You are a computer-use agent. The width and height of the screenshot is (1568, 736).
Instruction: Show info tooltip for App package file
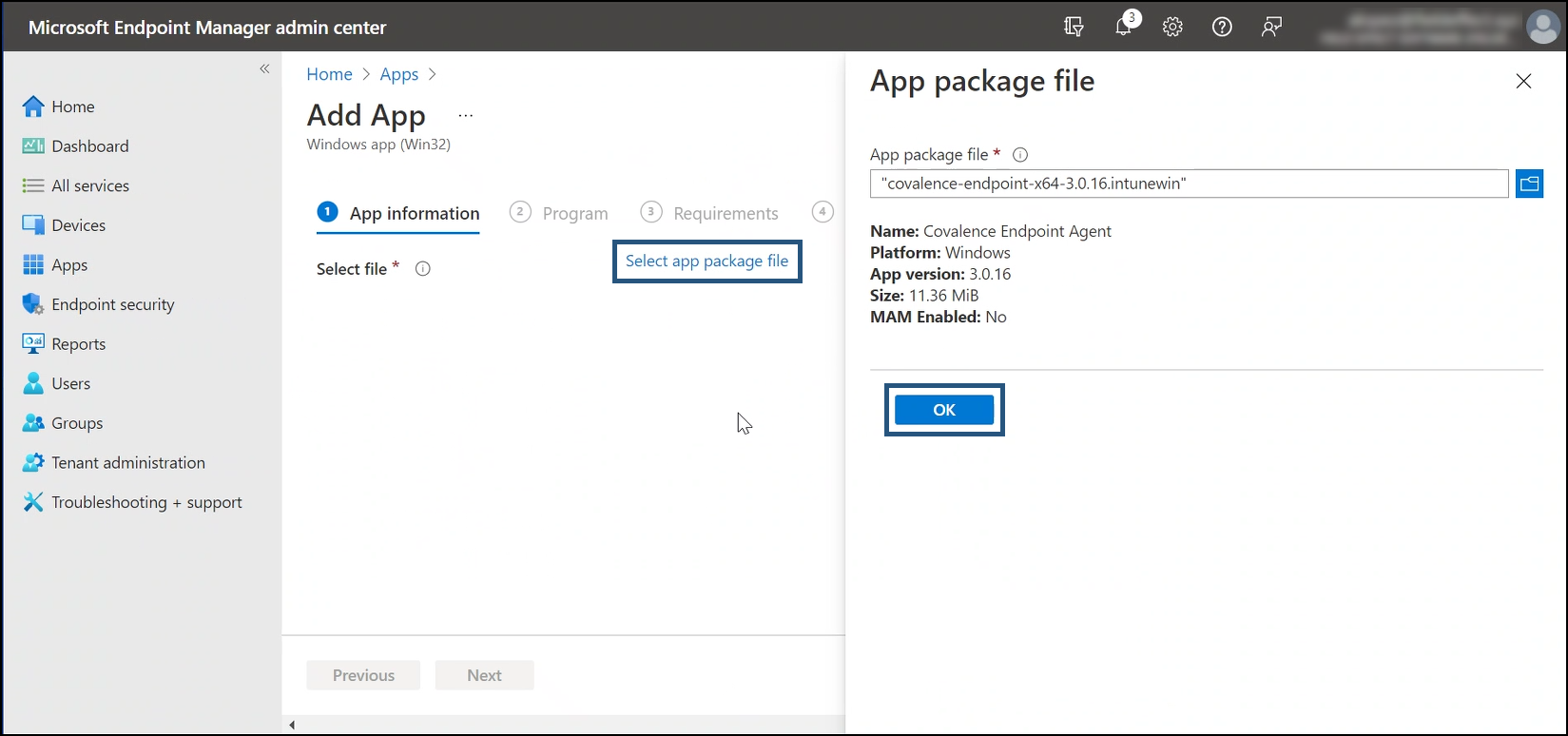pyautogui.click(x=1020, y=155)
